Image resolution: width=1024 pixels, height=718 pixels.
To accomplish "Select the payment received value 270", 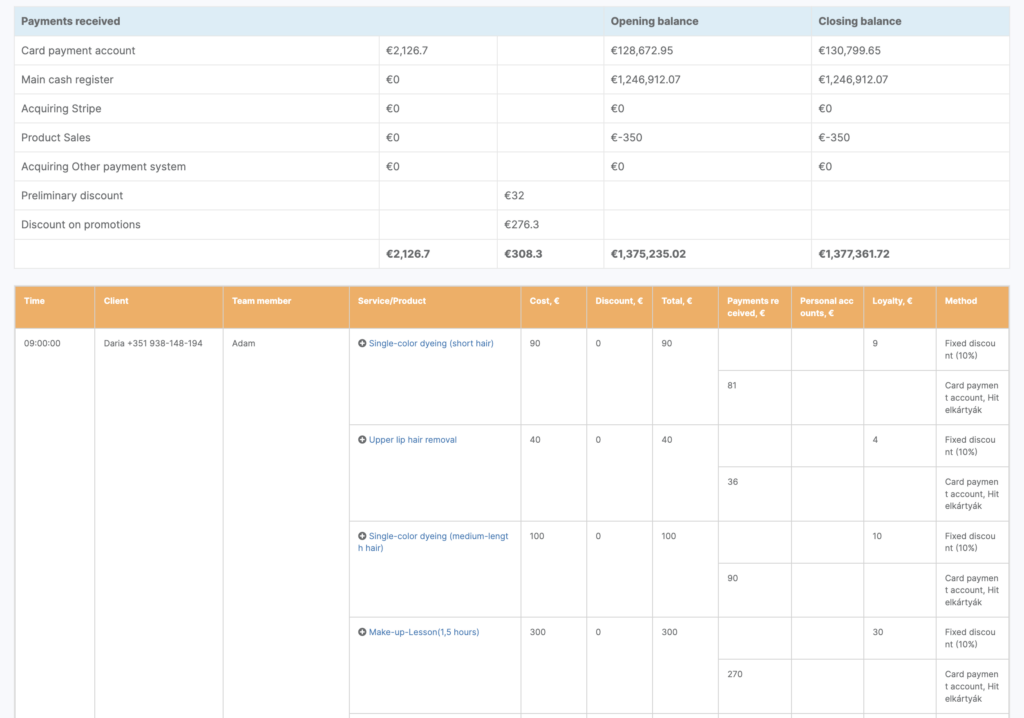I will pyautogui.click(x=735, y=674).
